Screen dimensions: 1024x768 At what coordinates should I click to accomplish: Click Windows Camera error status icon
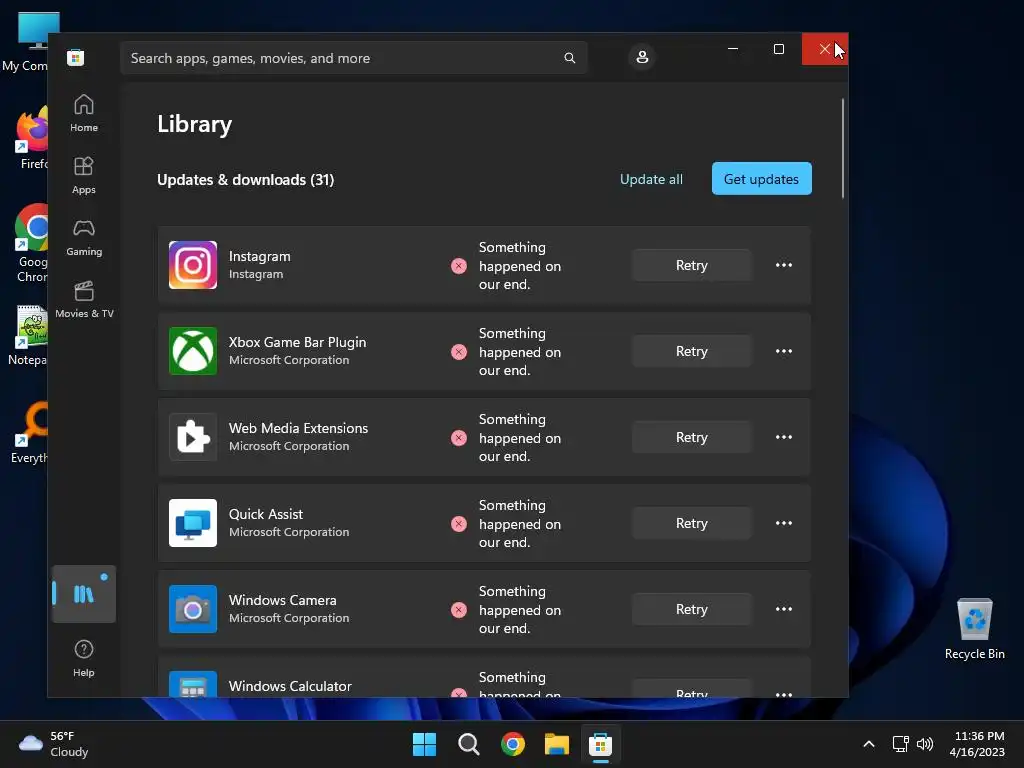point(459,610)
